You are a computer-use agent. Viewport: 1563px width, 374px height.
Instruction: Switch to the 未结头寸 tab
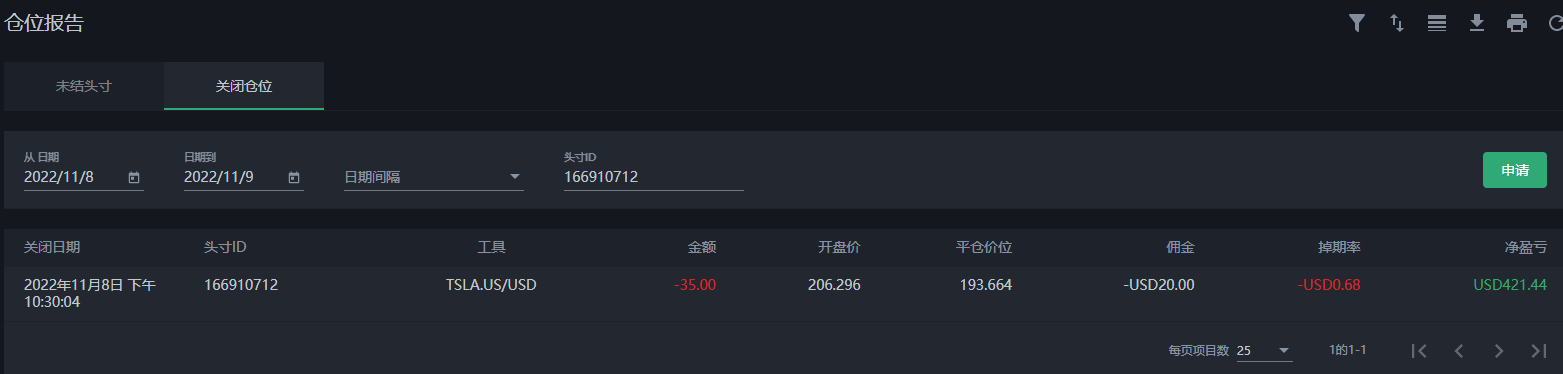84,86
